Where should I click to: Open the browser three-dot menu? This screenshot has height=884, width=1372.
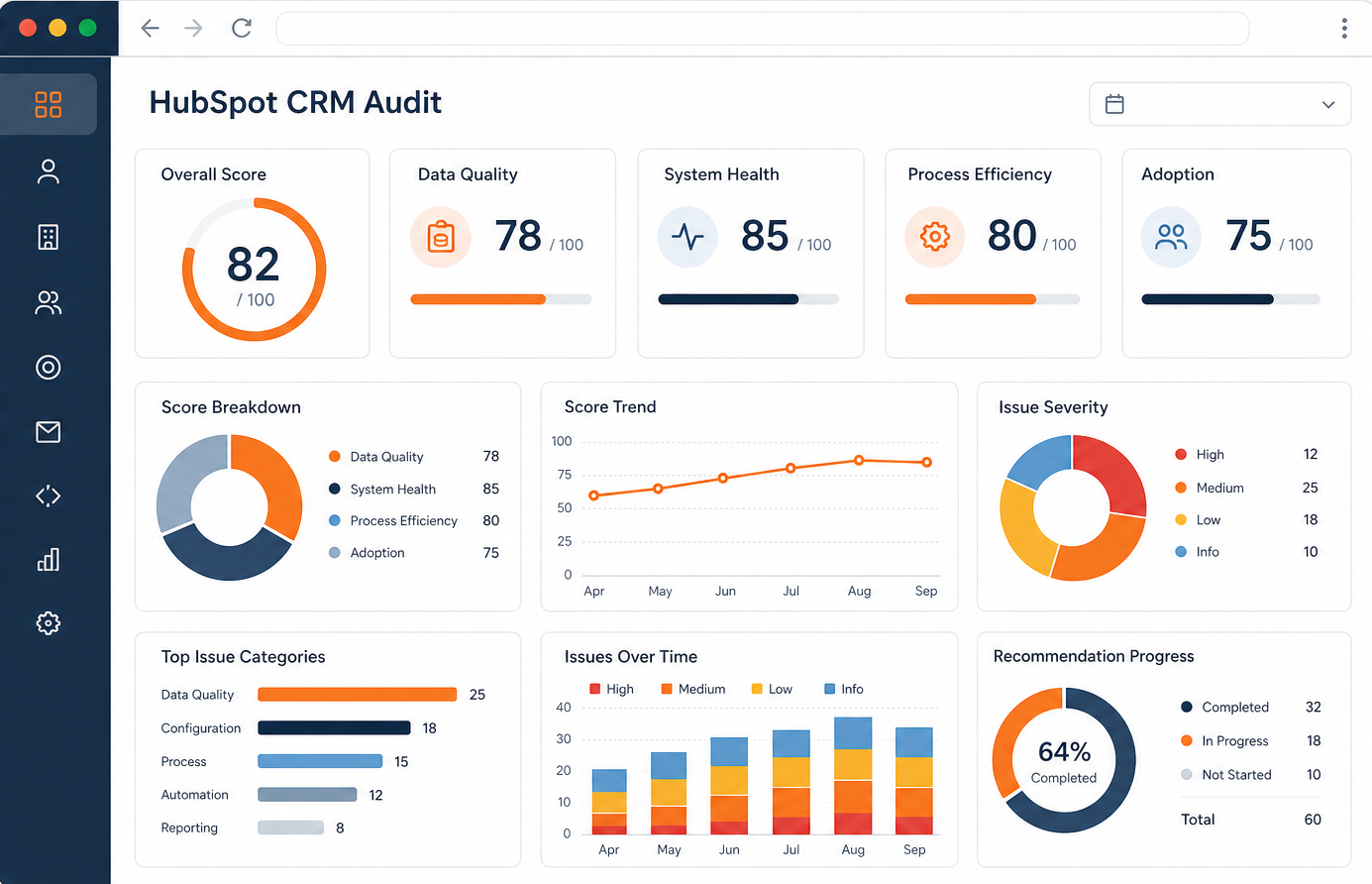(1344, 28)
